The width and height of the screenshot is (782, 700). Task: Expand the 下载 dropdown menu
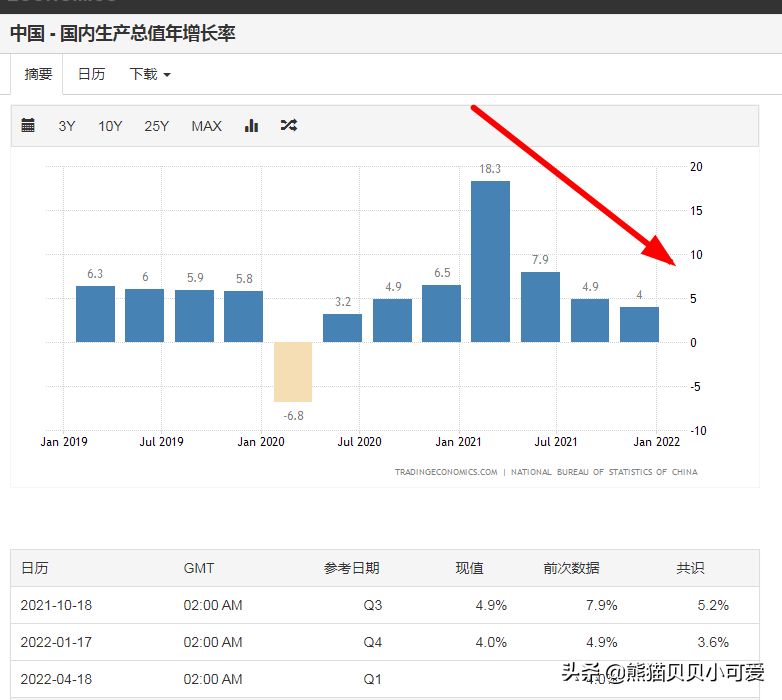[x=150, y=74]
